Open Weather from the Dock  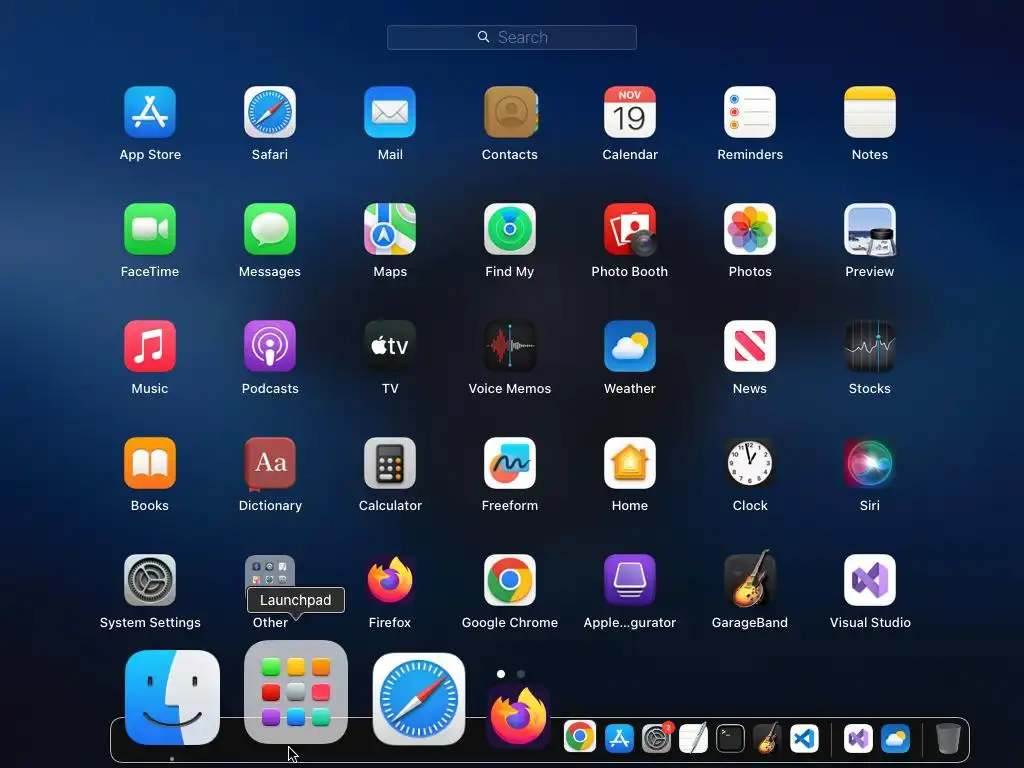[895, 739]
